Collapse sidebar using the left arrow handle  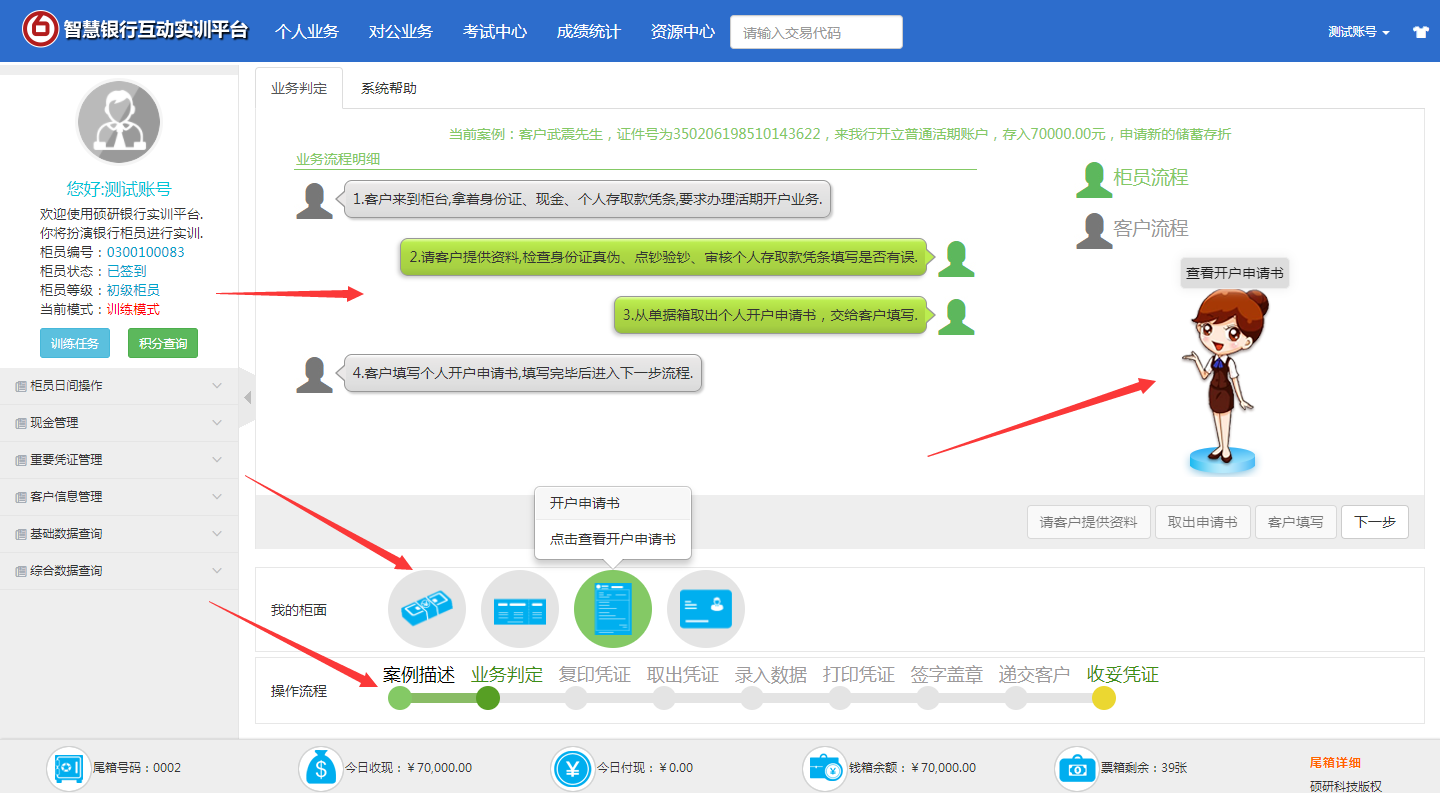click(247, 397)
